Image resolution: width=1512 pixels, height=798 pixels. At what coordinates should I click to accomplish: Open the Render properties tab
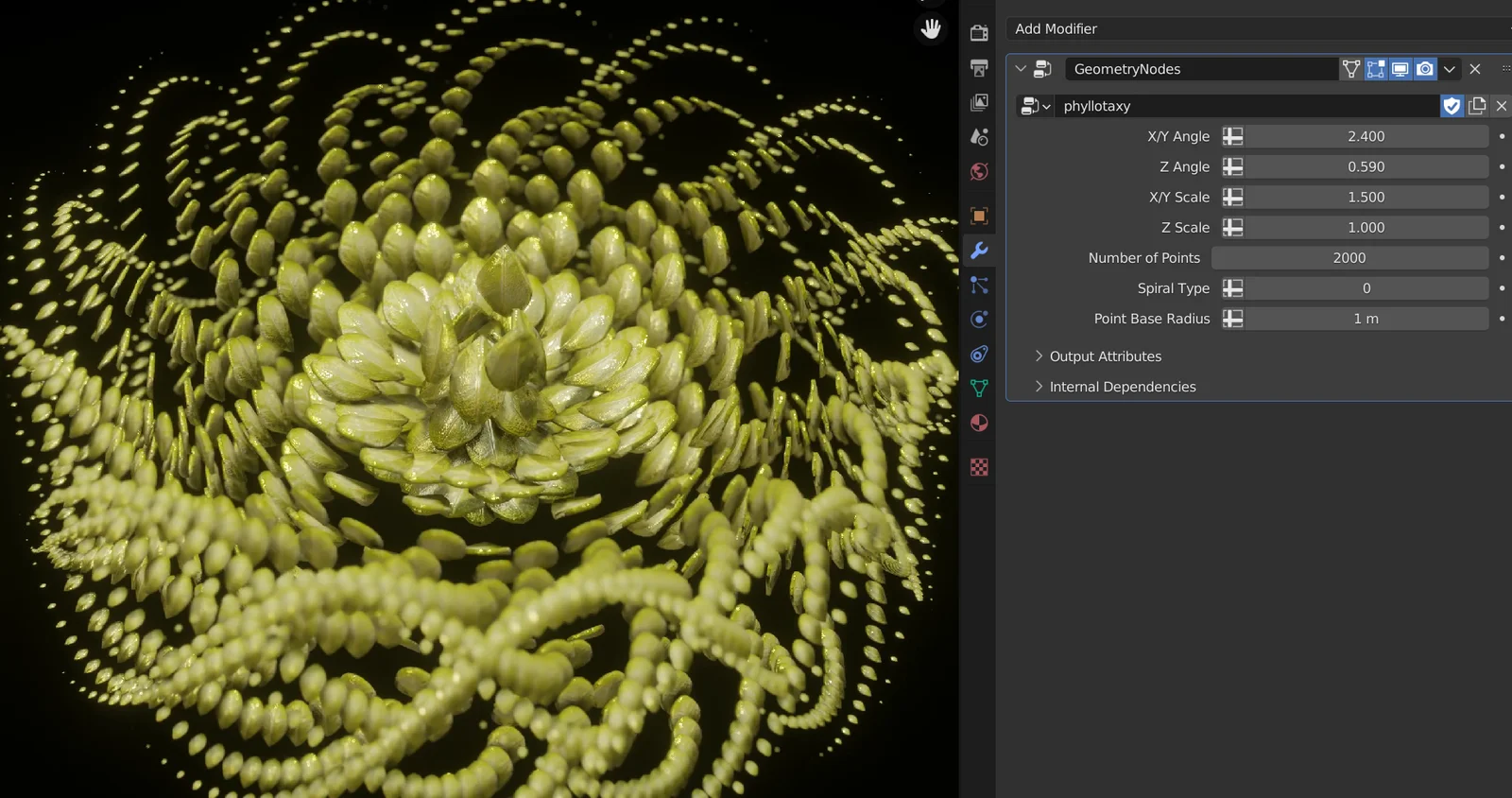[979, 33]
